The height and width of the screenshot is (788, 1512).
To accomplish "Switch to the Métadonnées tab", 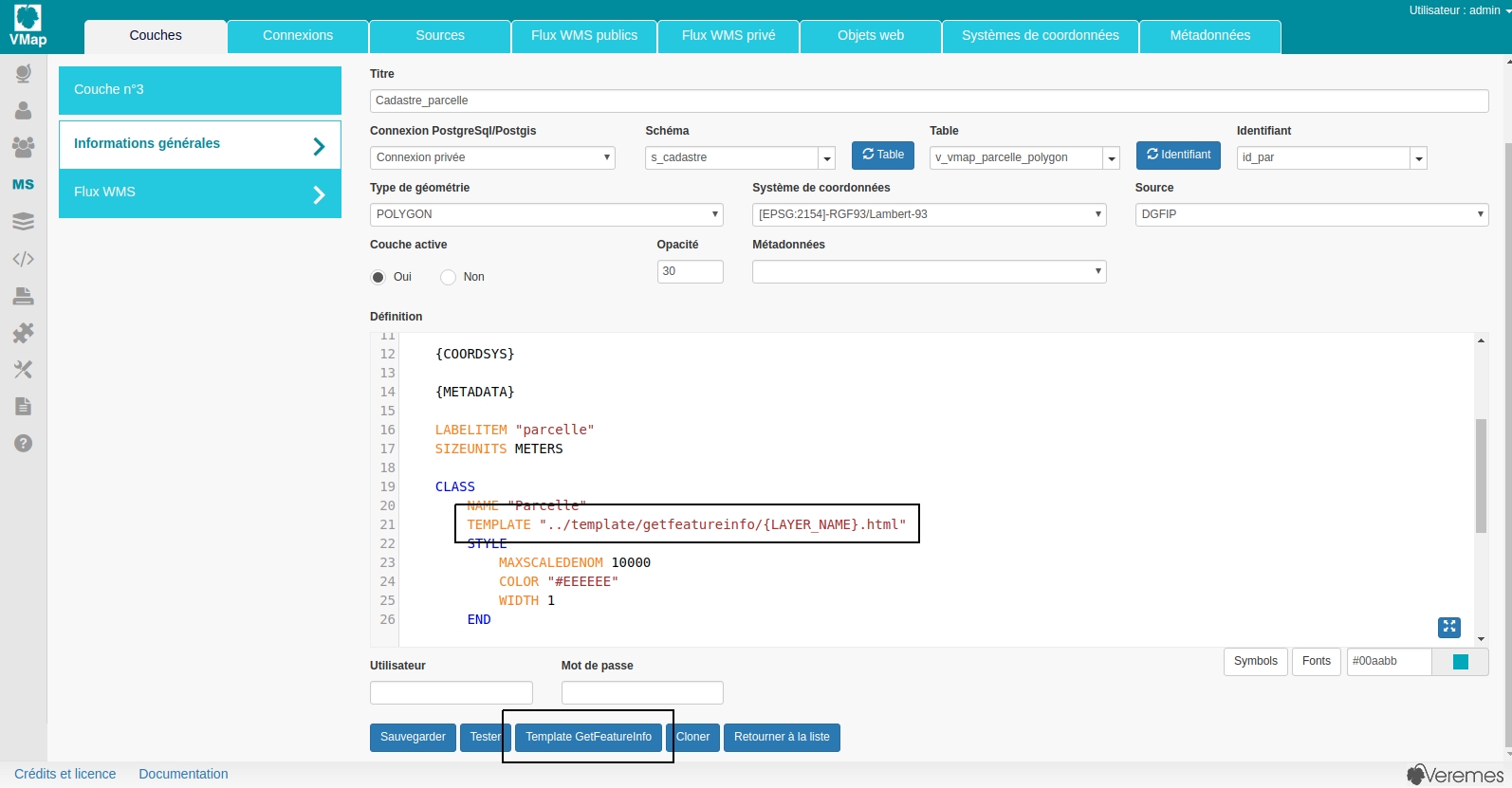I will [1210, 36].
